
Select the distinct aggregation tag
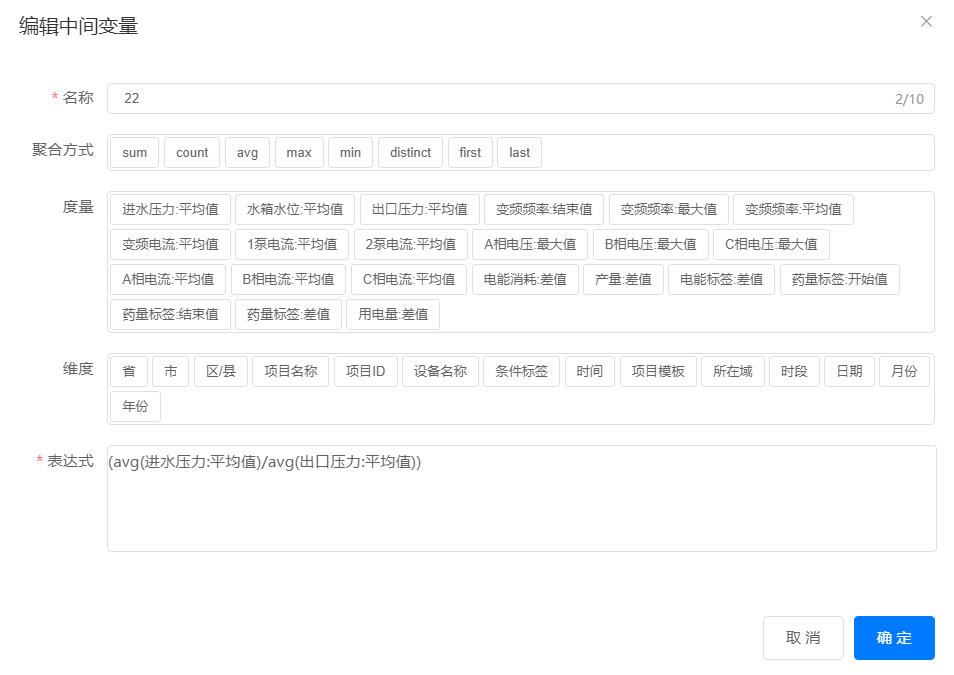411,152
